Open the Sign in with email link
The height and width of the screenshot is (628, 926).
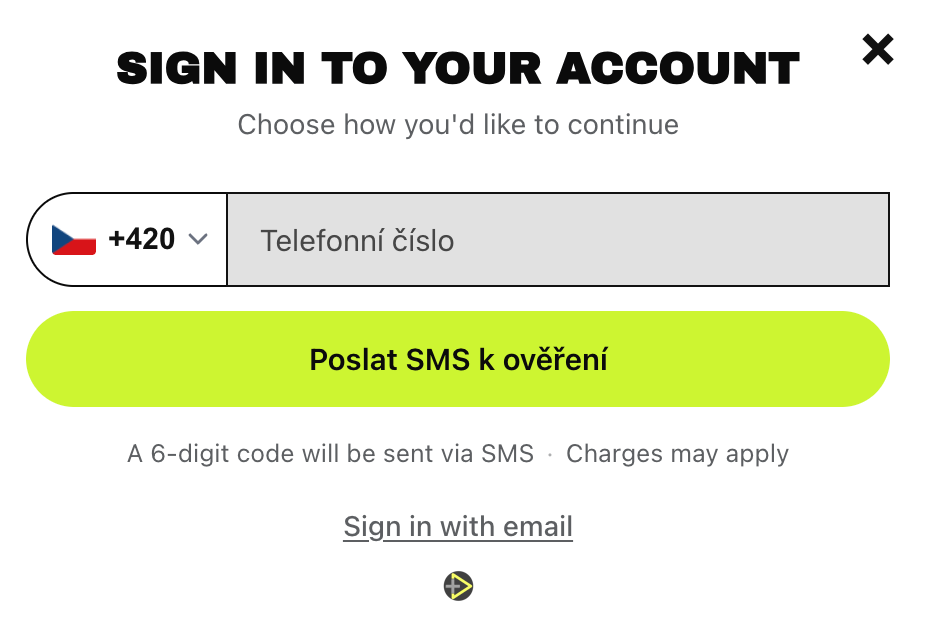pos(458,526)
